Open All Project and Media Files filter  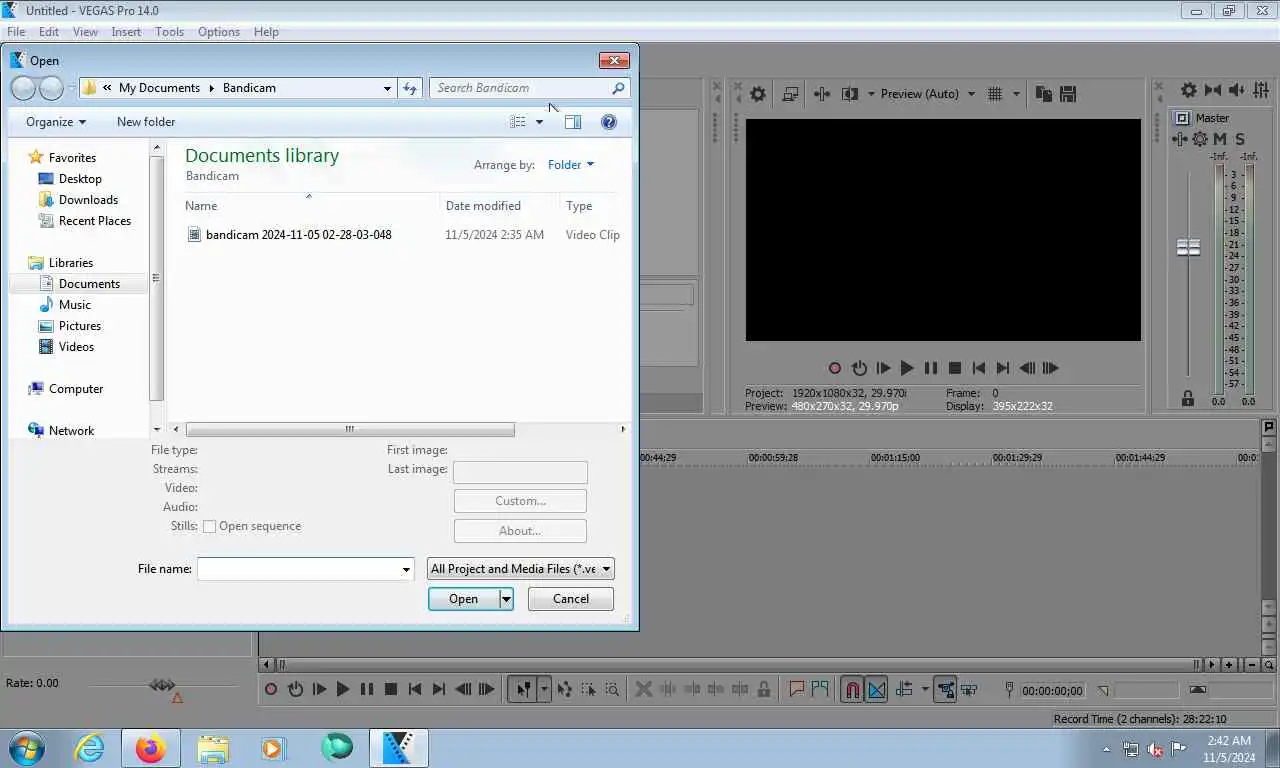tap(521, 569)
